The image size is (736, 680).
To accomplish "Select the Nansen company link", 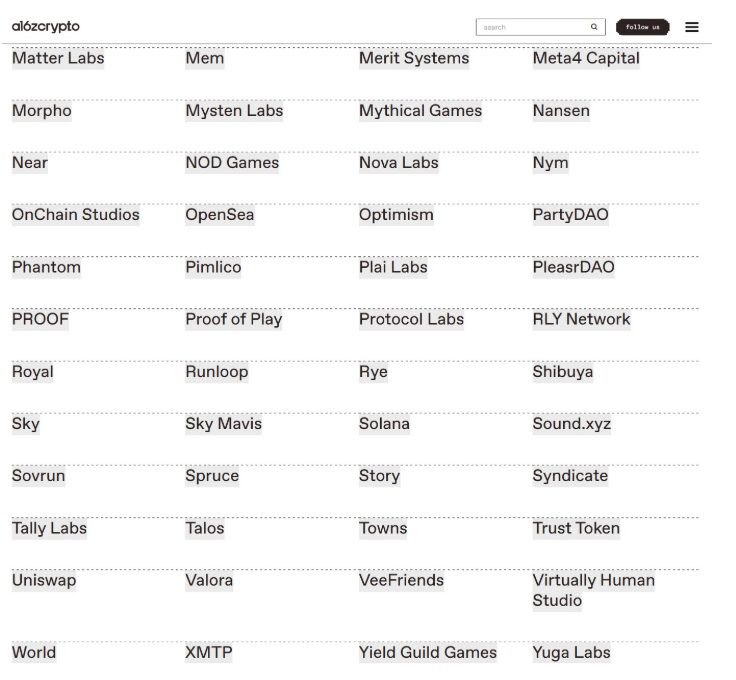I will 561,111.
